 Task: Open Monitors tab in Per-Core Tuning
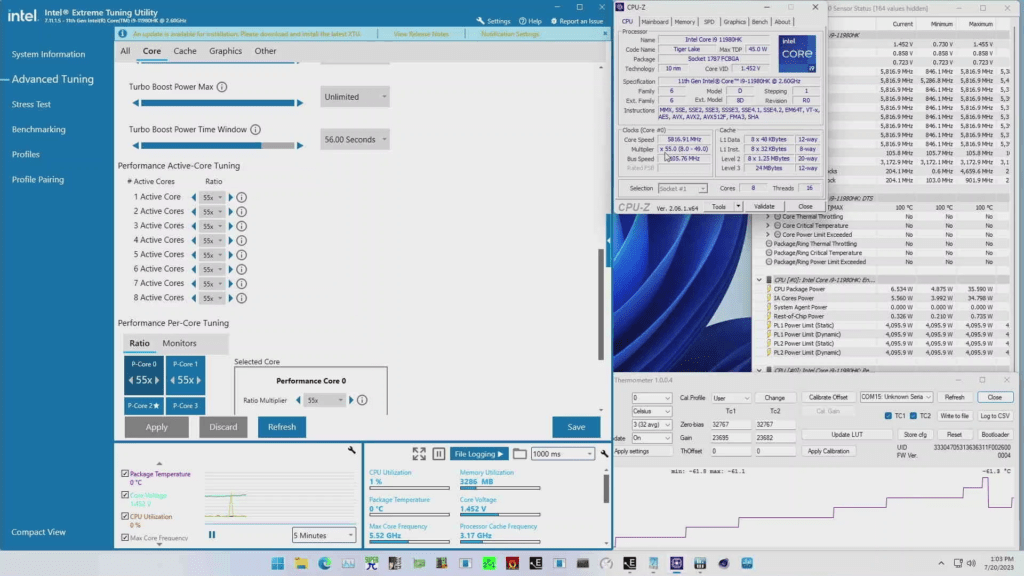180,343
